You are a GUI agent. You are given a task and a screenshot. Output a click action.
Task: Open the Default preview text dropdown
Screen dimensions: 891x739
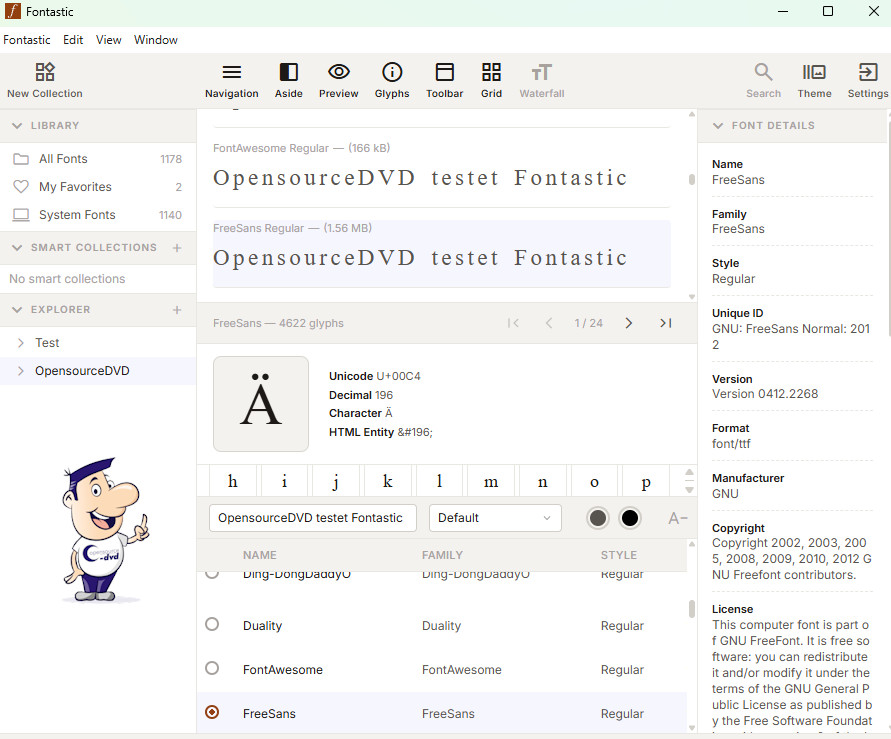[495, 518]
